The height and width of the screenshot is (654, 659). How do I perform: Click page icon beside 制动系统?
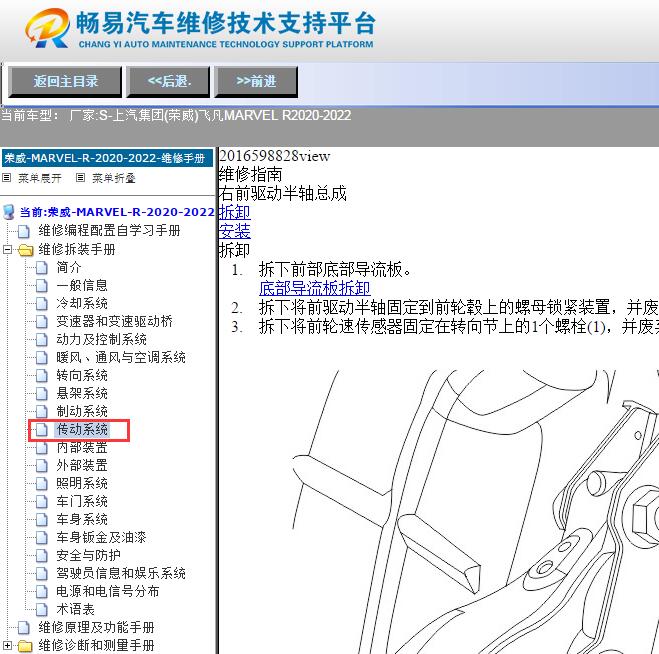point(42,411)
